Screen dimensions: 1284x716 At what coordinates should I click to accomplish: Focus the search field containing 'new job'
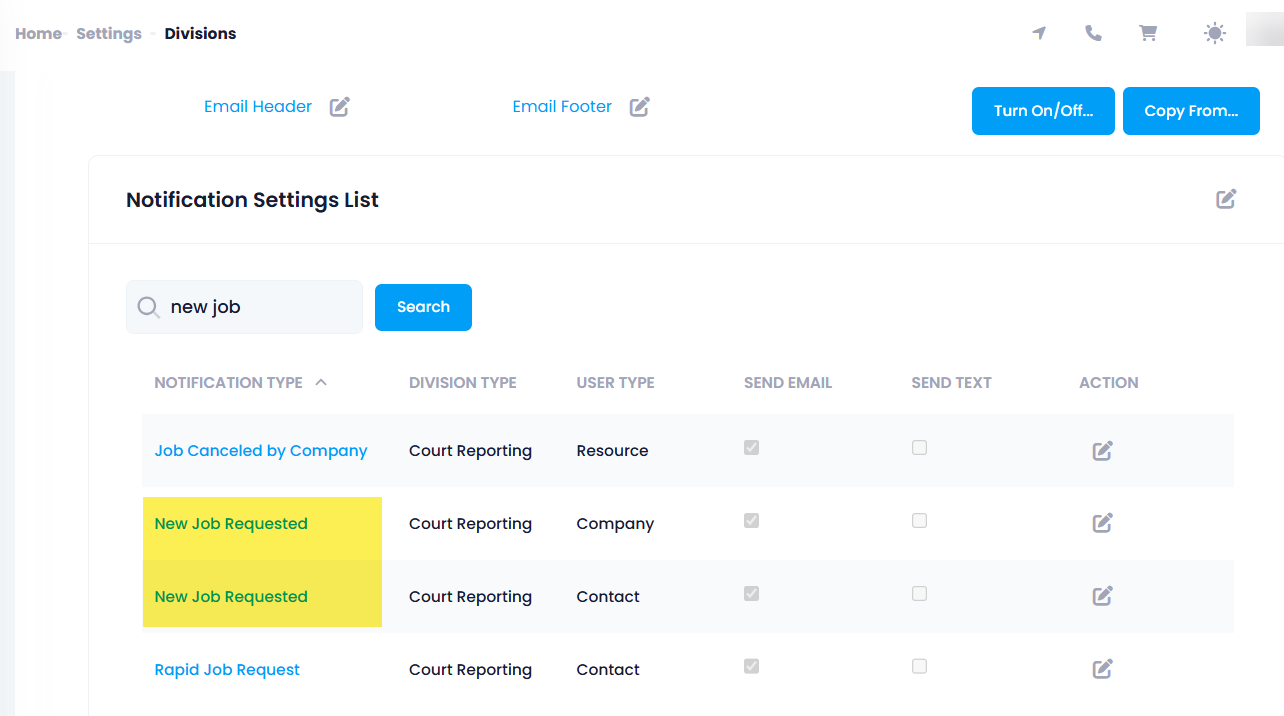tap(244, 307)
